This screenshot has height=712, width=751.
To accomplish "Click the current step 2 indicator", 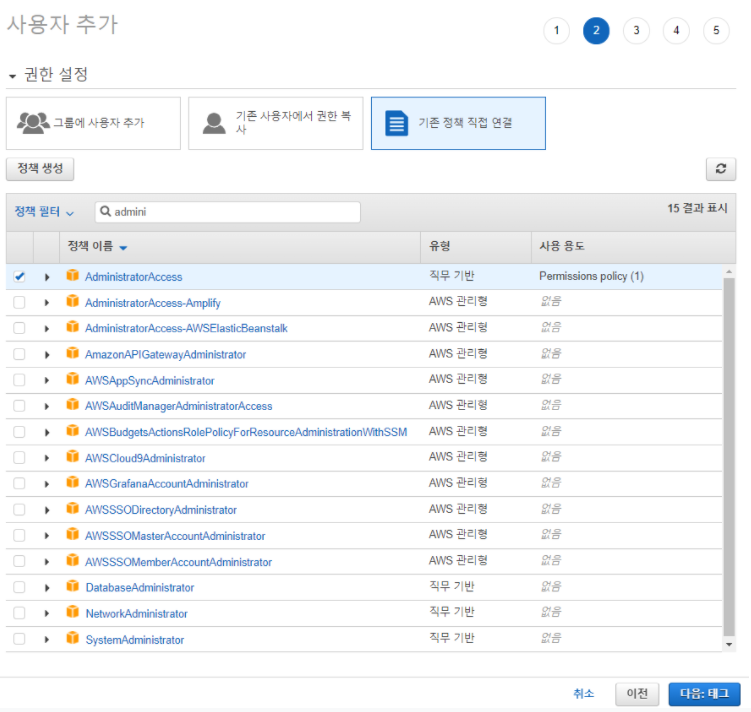I will tap(596, 31).
